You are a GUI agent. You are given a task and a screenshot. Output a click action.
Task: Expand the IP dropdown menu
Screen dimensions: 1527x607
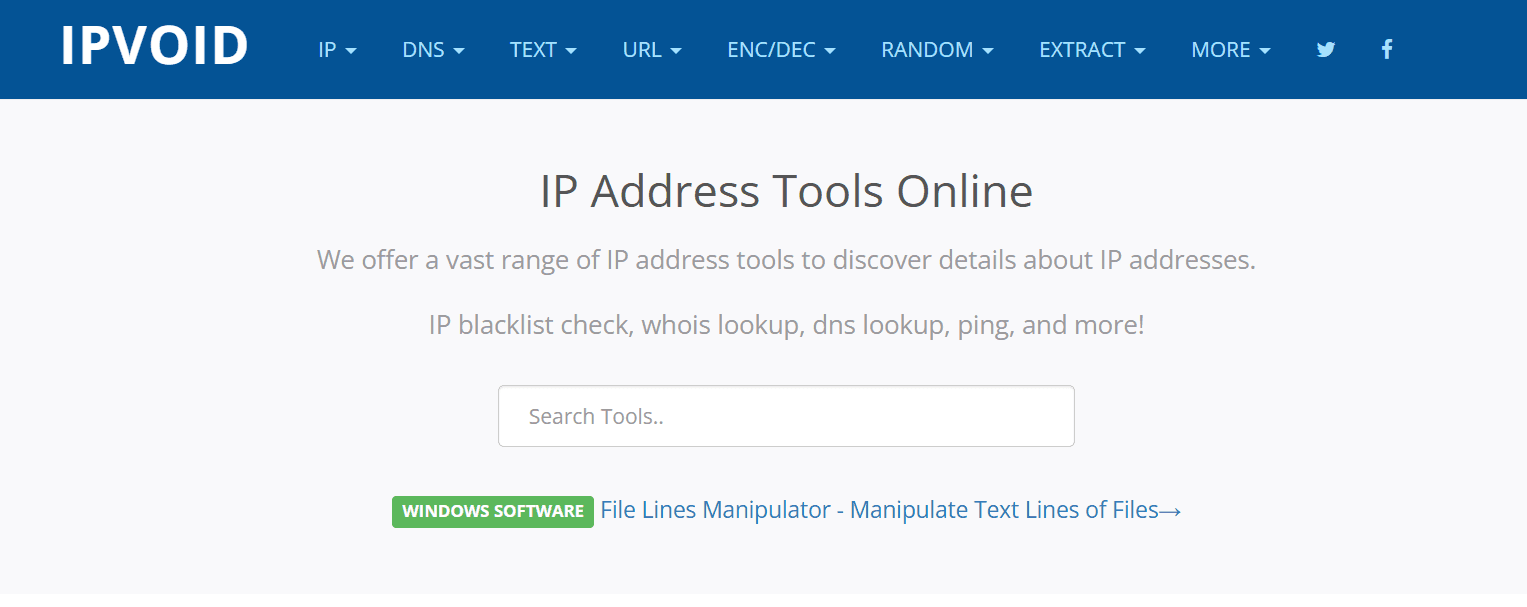(x=337, y=49)
